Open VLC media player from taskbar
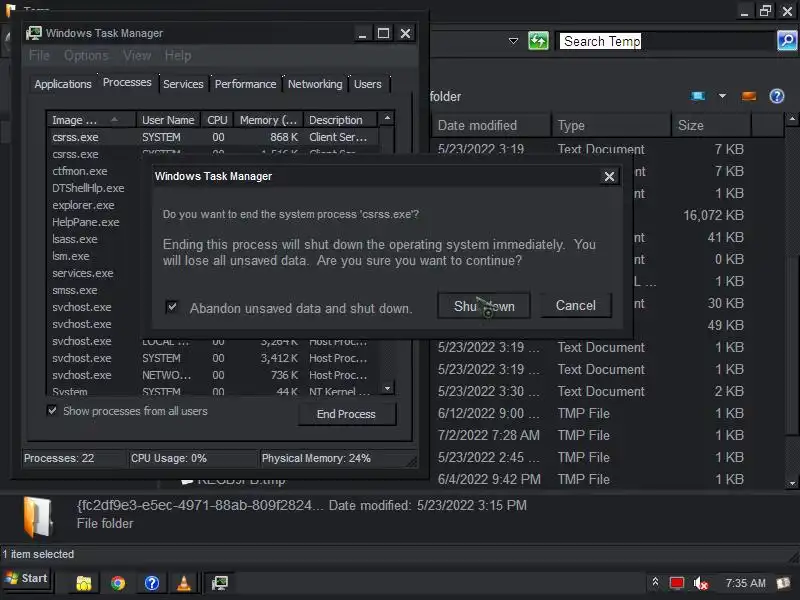This screenshot has width=800, height=600. pos(184,583)
